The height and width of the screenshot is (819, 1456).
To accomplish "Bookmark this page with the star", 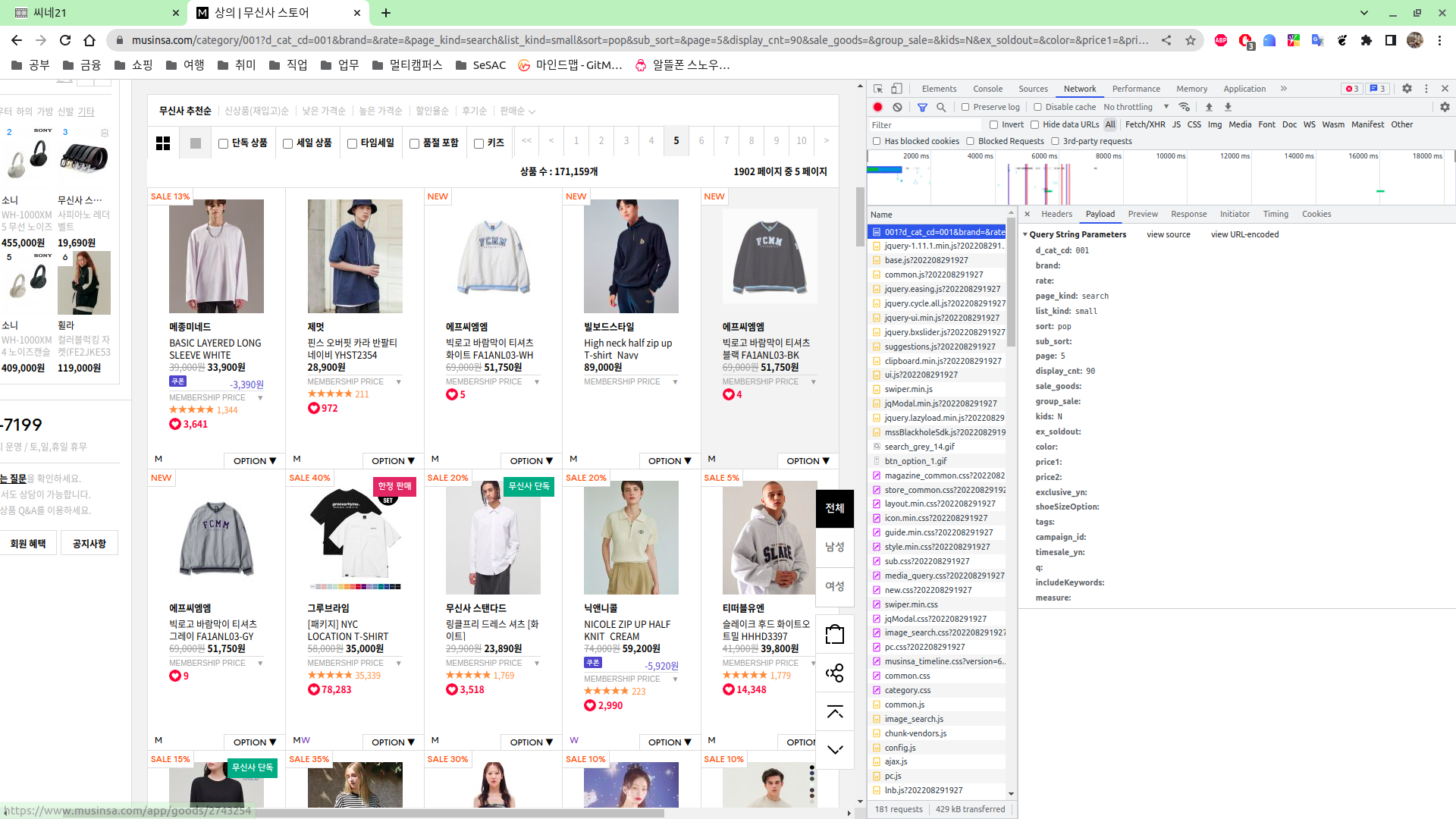I will click(x=1191, y=40).
